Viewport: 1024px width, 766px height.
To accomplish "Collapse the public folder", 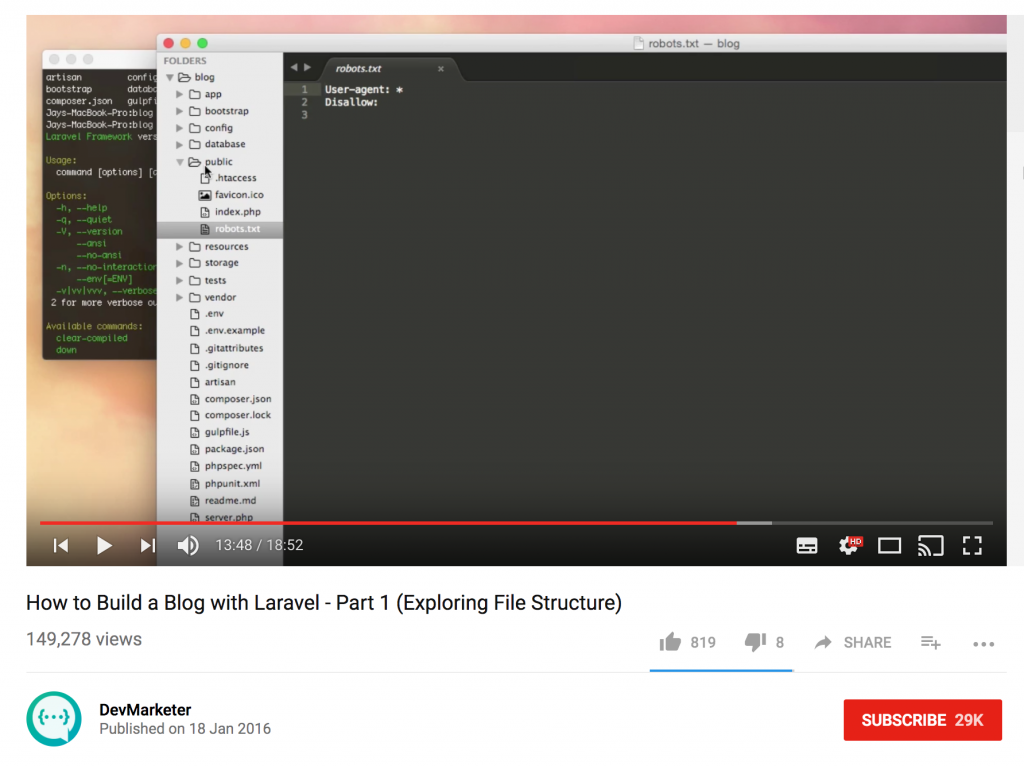I will click(179, 161).
